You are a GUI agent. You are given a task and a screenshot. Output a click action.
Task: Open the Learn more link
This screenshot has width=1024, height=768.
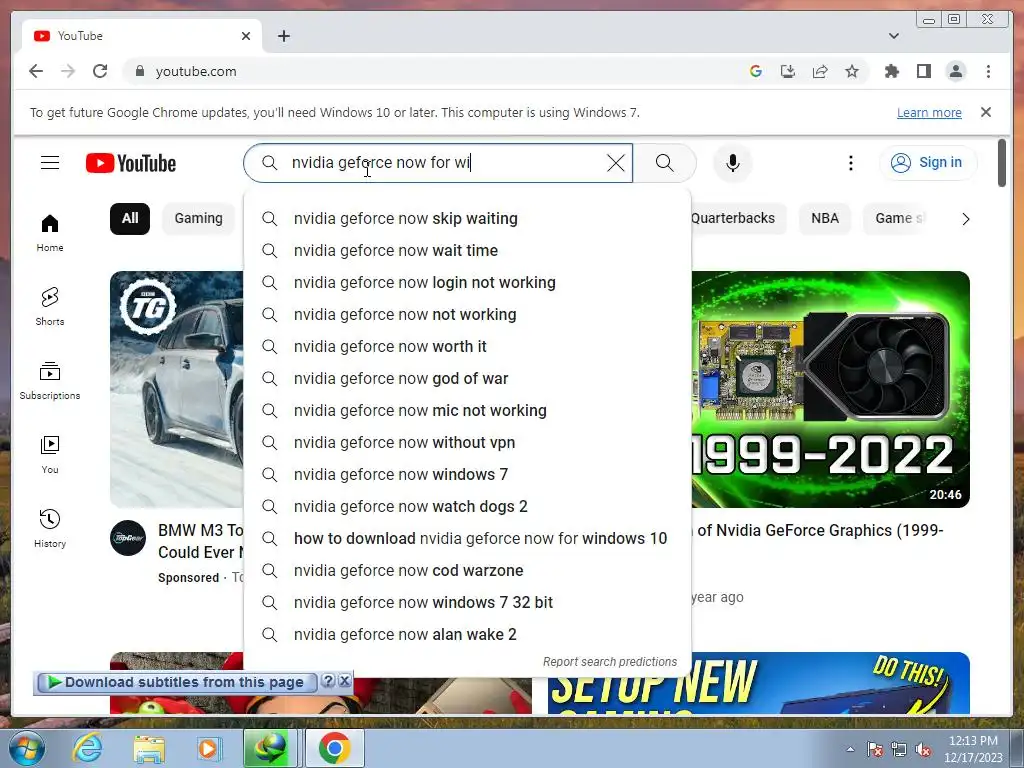tap(929, 112)
